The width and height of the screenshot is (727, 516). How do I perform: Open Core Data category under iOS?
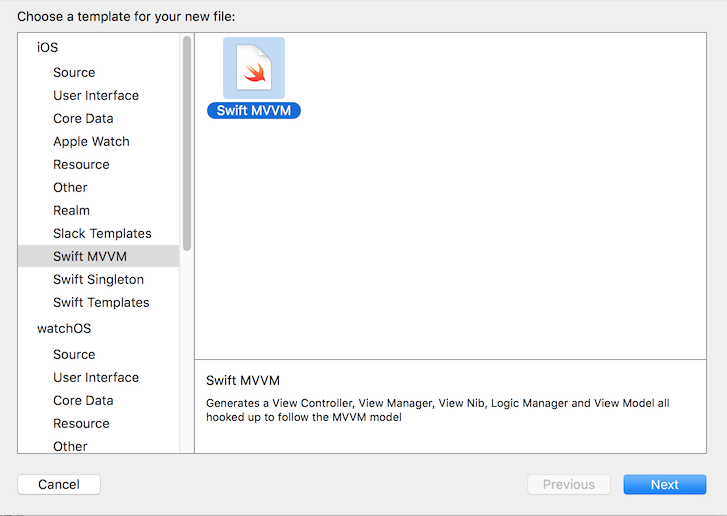pos(83,118)
